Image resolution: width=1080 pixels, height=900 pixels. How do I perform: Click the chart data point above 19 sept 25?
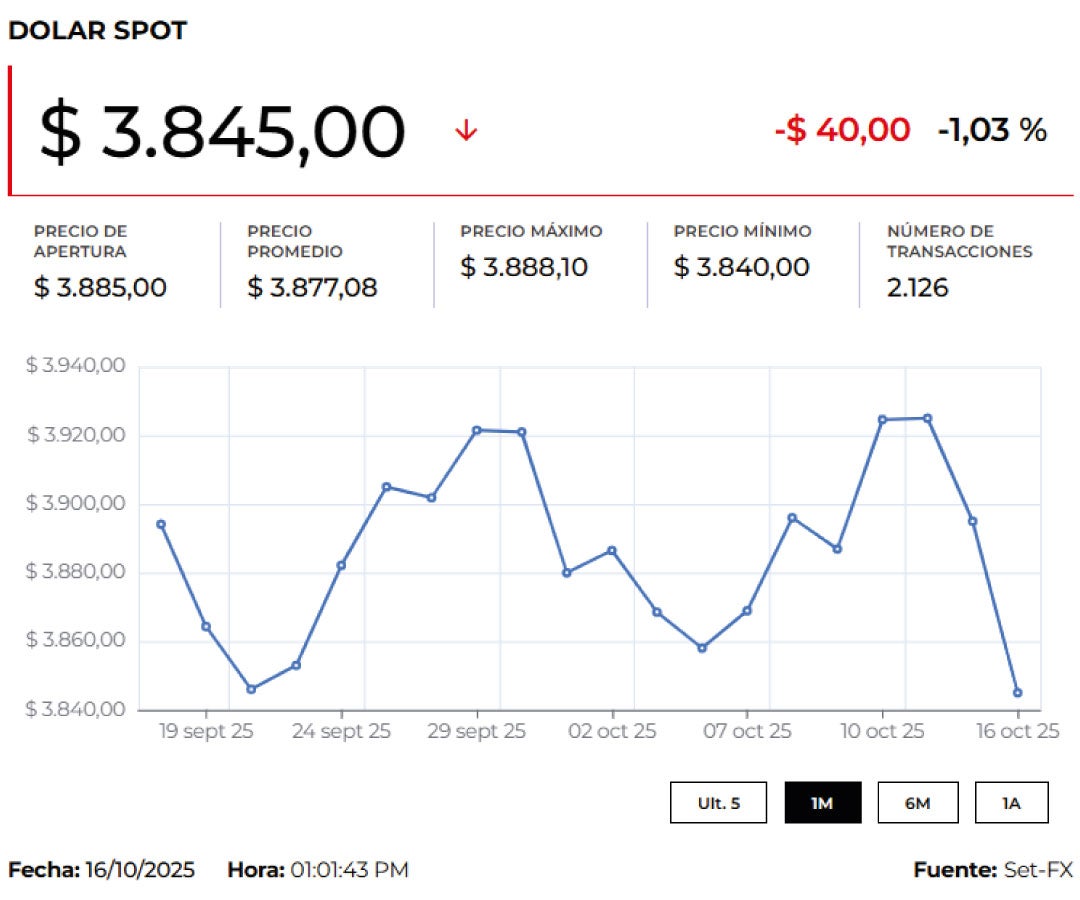coord(206,626)
